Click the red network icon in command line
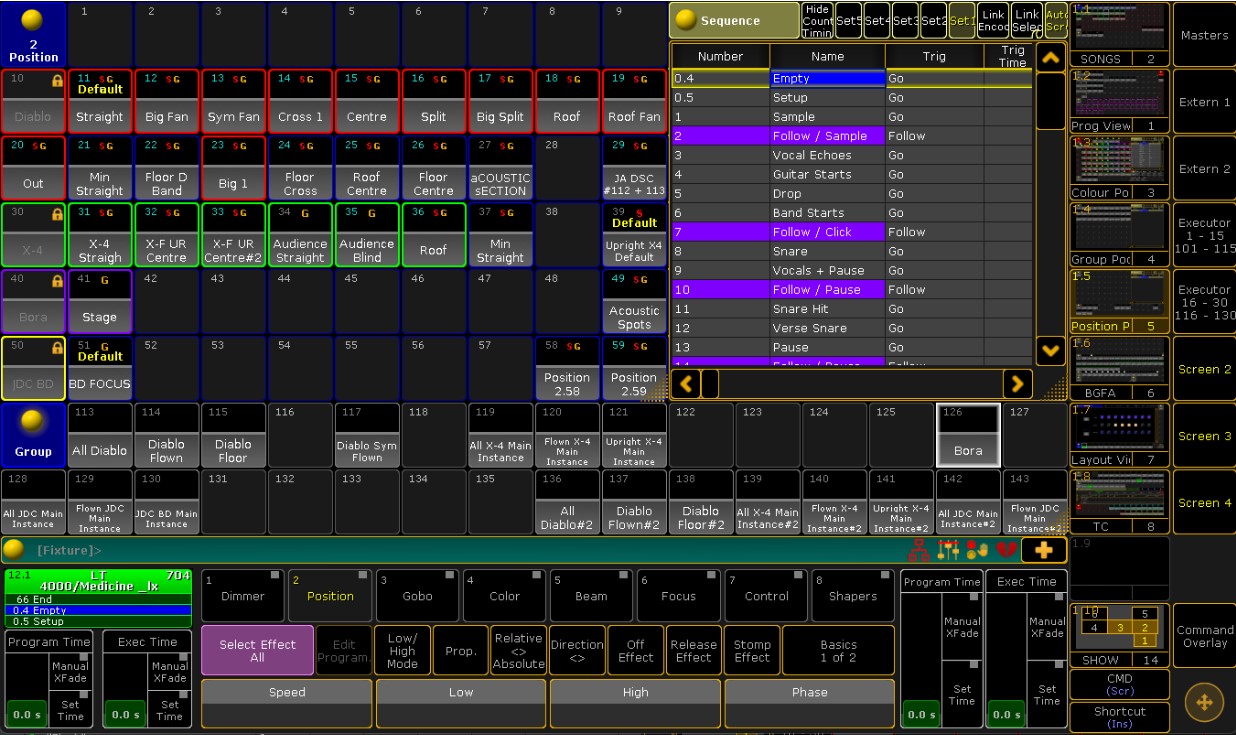1236x735 pixels. pyautogui.click(x=921, y=550)
